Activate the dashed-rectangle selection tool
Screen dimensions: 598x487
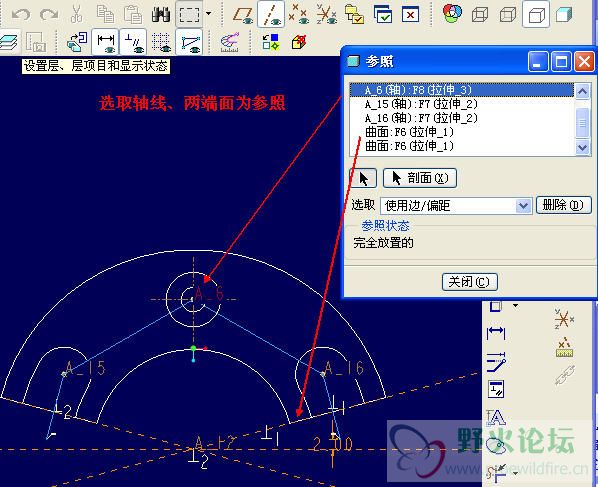click(x=189, y=14)
